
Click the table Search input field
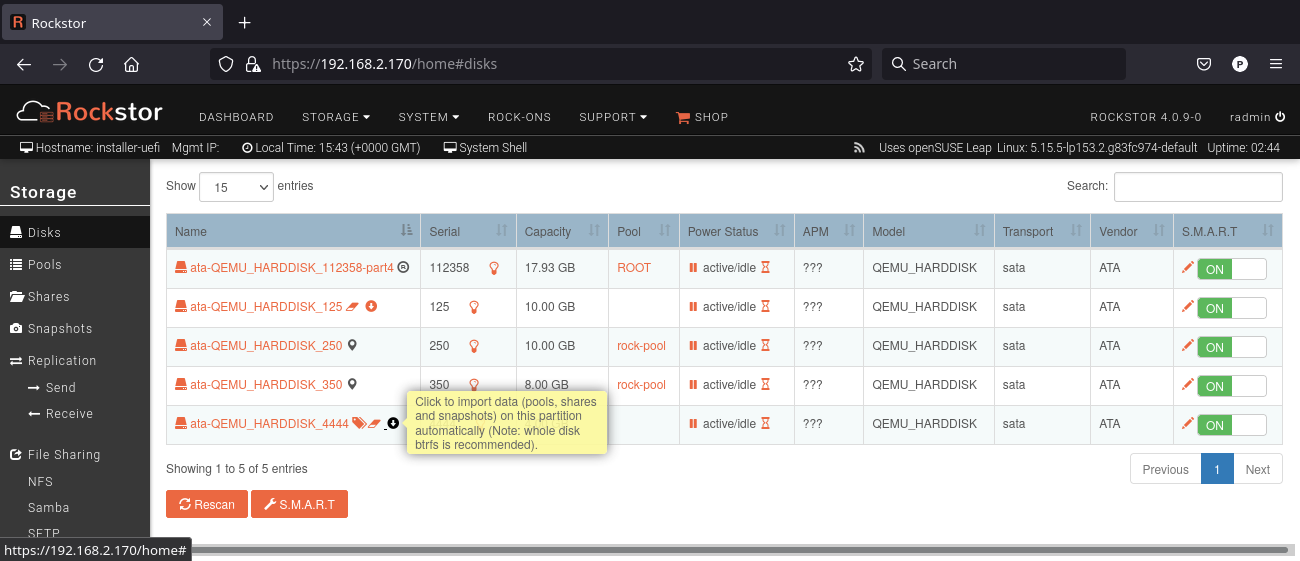[x=1197, y=187]
